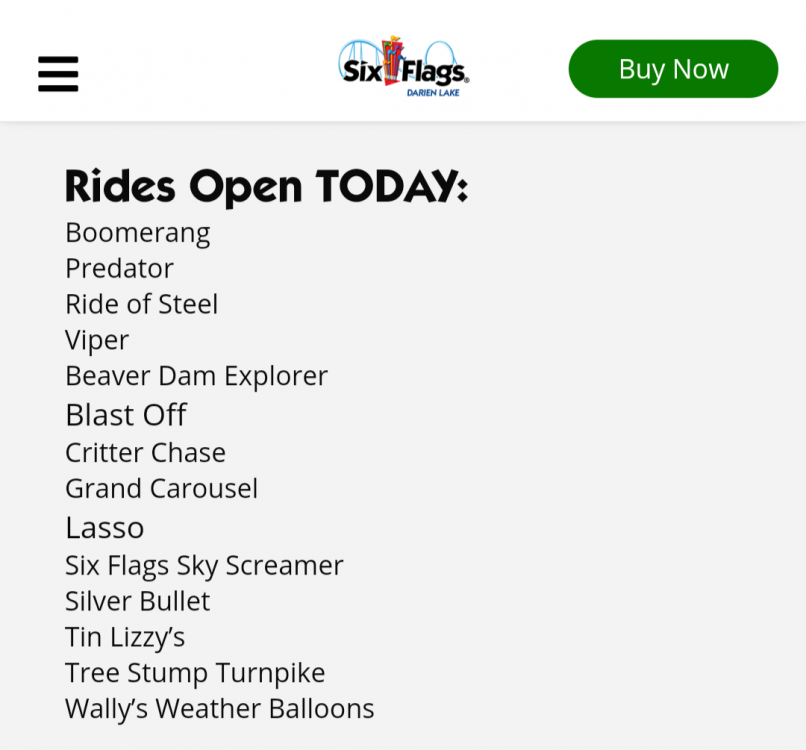806x750 pixels.
Task: Click on Beaver Dam Explorer
Action: (196, 376)
